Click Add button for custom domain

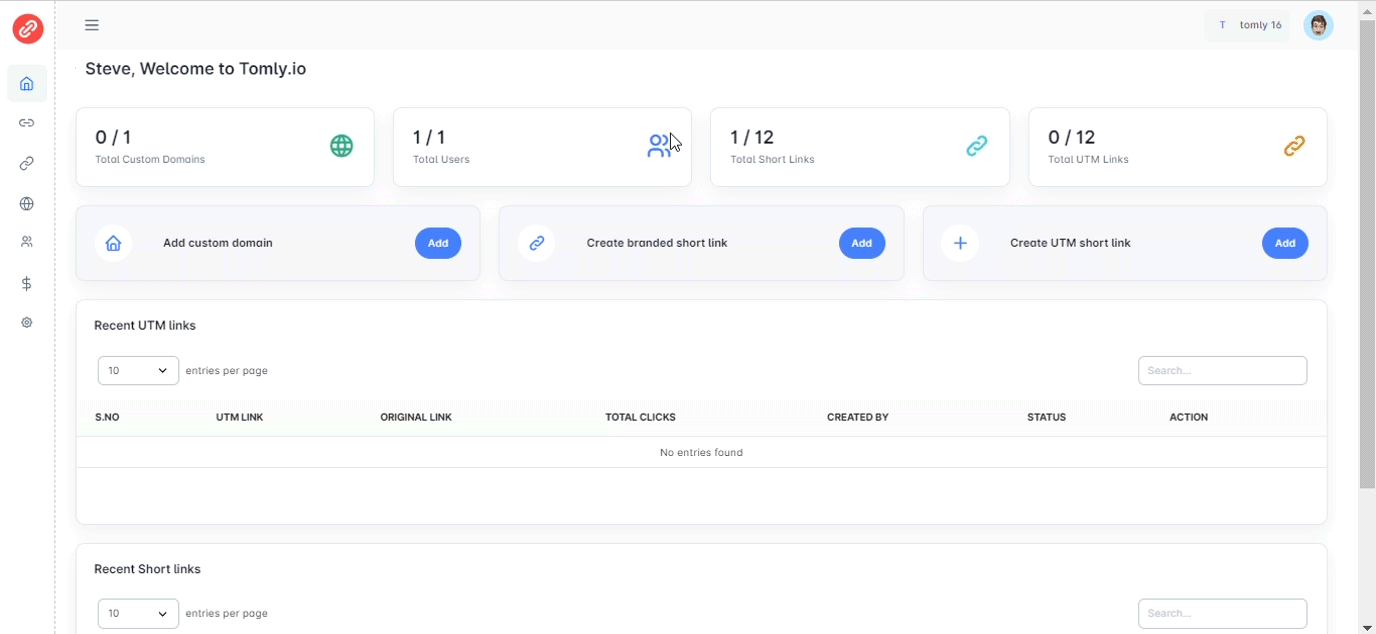point(438,243)
